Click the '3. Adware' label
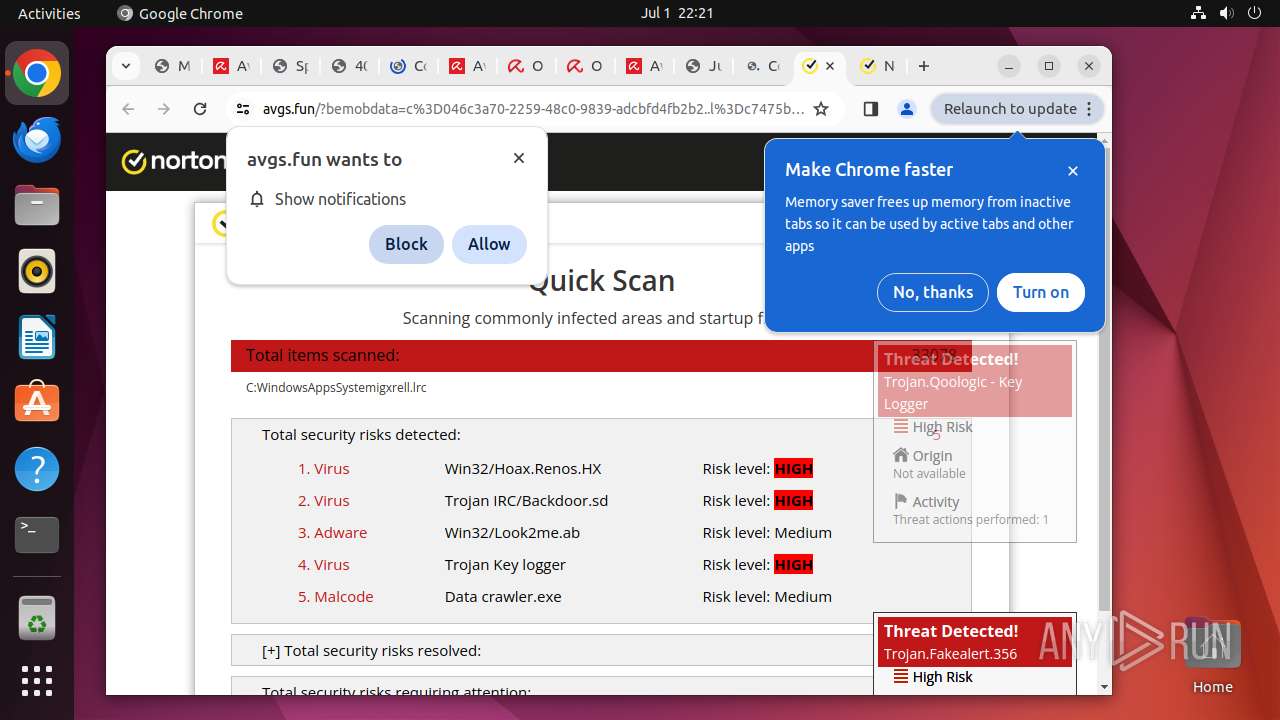The height and width of the screenshot is (720, 1280). (x=332, y=532)
